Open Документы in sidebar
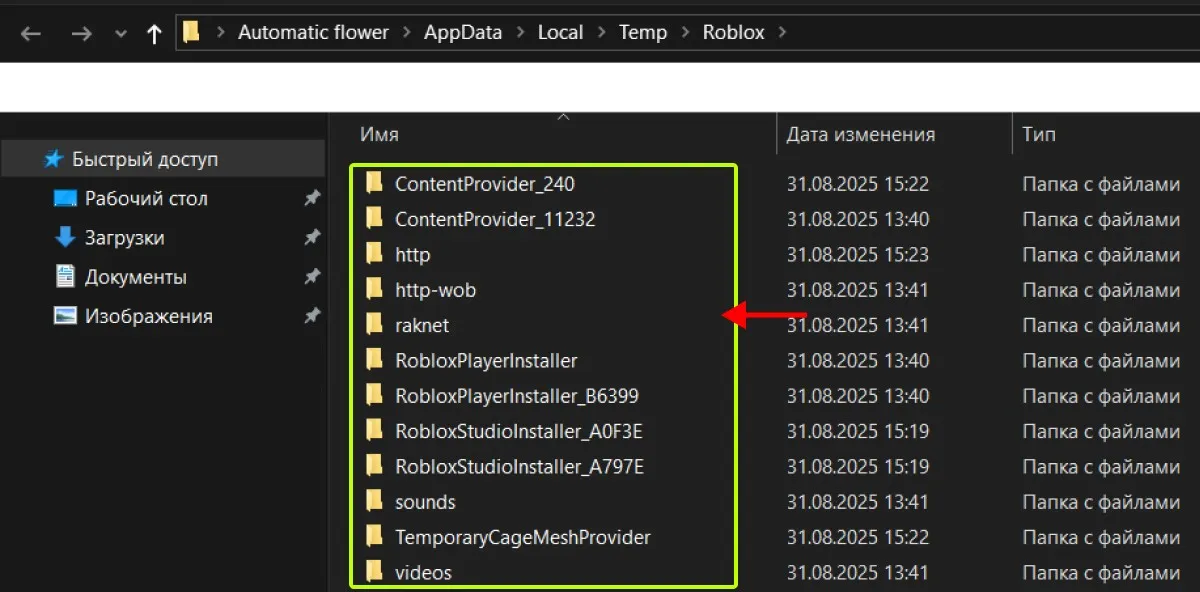This screenshot has height=592, width=1200. coord(136,277)
